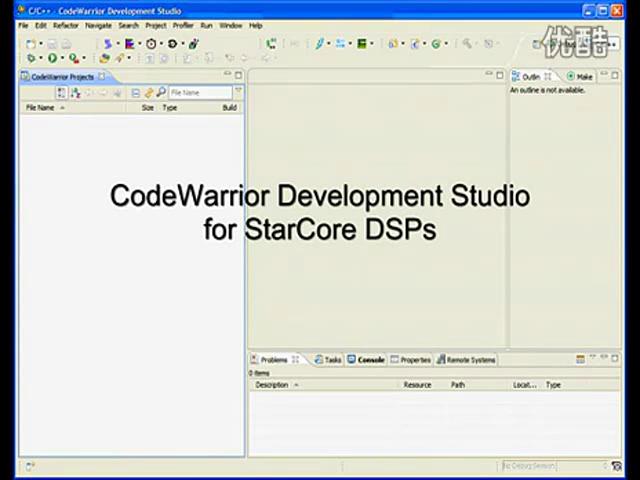Image resolution: width=640 pixels, height=480 pixels.
Task: Click the Open Type folder icon
Action: [x=104, y=58]
